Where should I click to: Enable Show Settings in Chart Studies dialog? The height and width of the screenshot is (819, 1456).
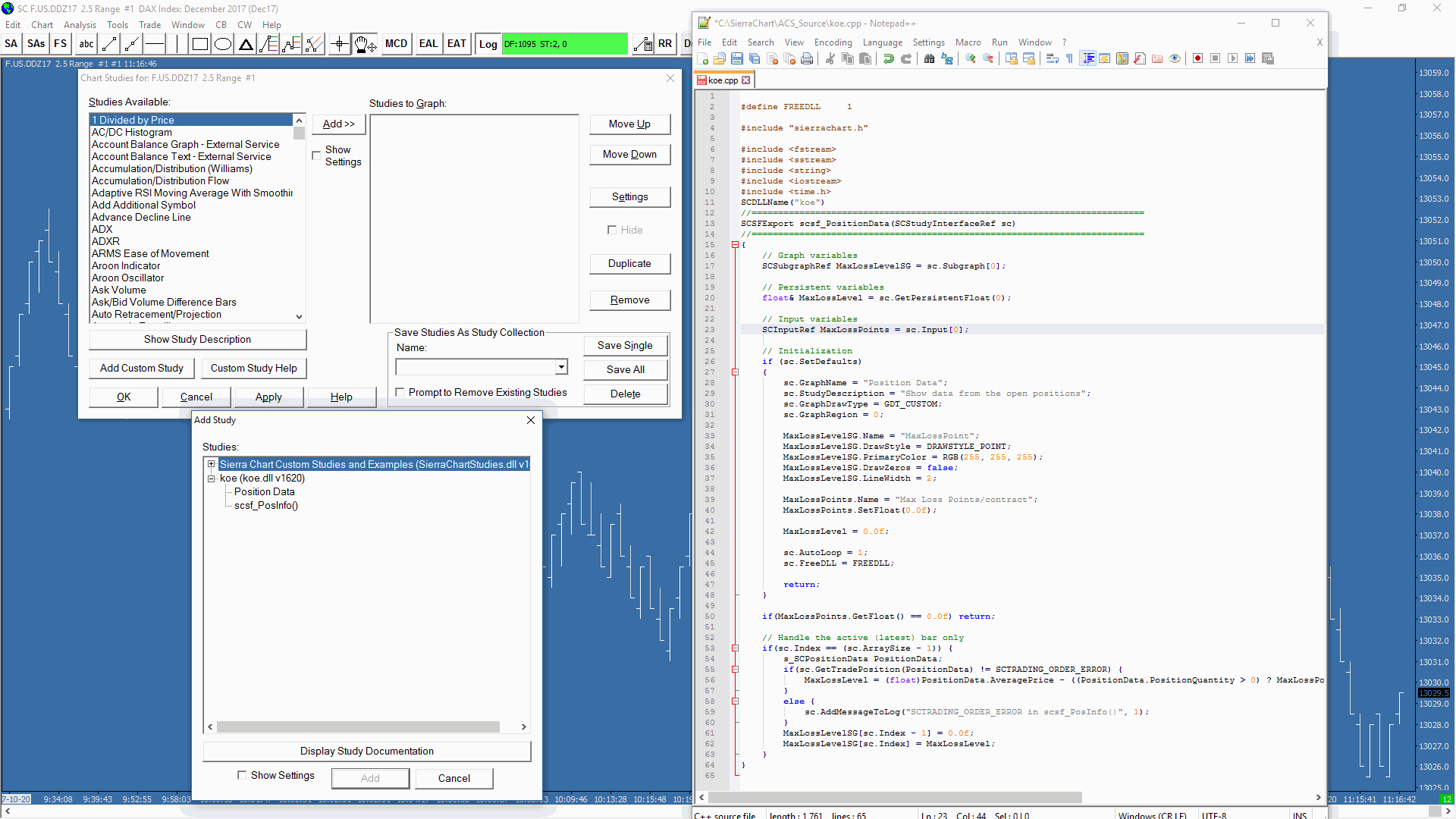click(x=316, y=155)
